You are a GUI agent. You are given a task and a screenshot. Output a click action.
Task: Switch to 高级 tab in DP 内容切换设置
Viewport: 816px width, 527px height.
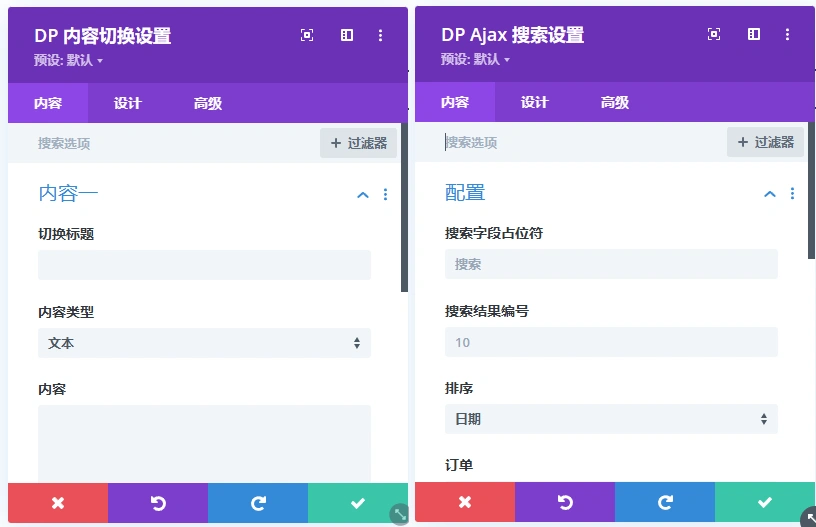point(208,103)
